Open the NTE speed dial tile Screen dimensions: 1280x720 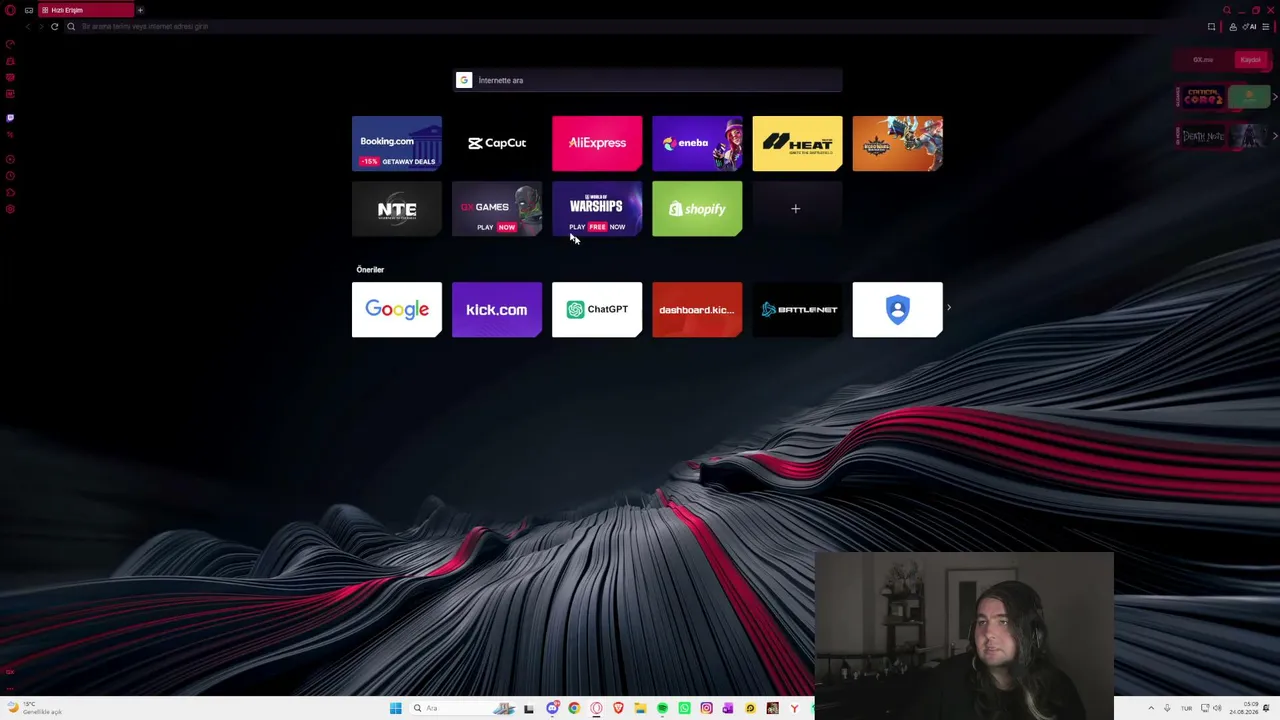pyautogui.click(x=397, y=209)
